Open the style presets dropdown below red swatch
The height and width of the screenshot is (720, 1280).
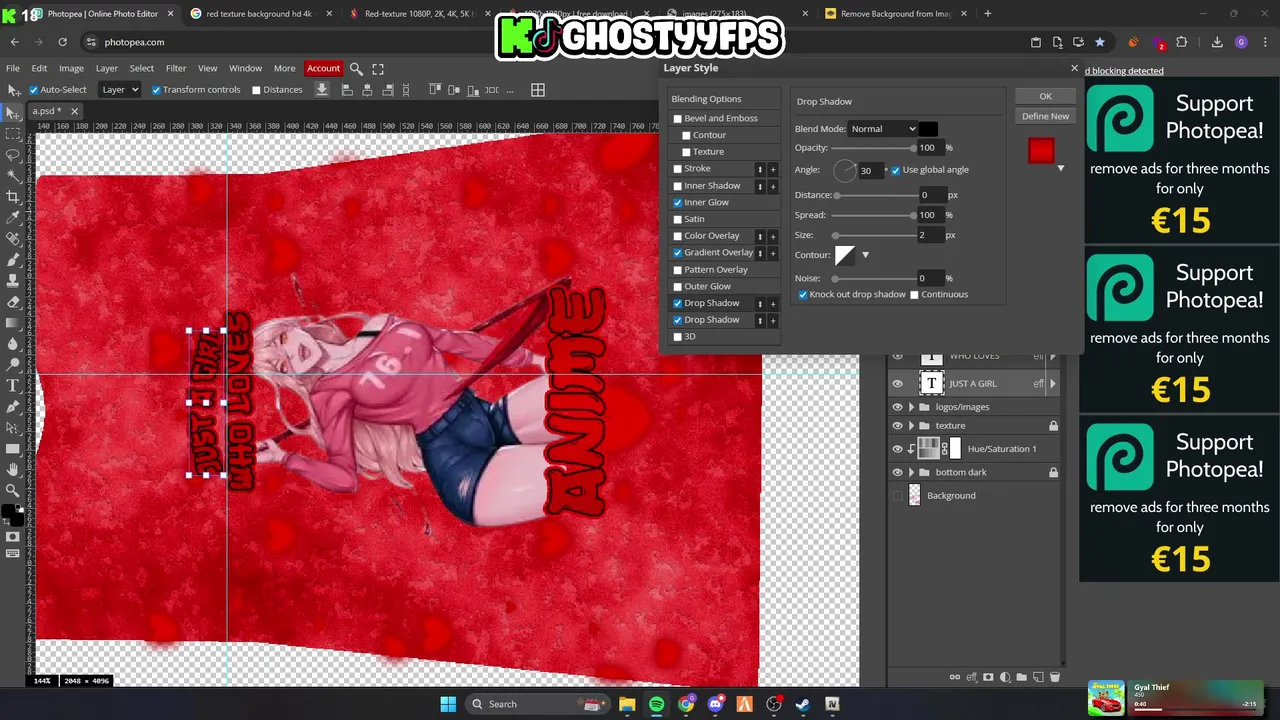point(1061,168)
